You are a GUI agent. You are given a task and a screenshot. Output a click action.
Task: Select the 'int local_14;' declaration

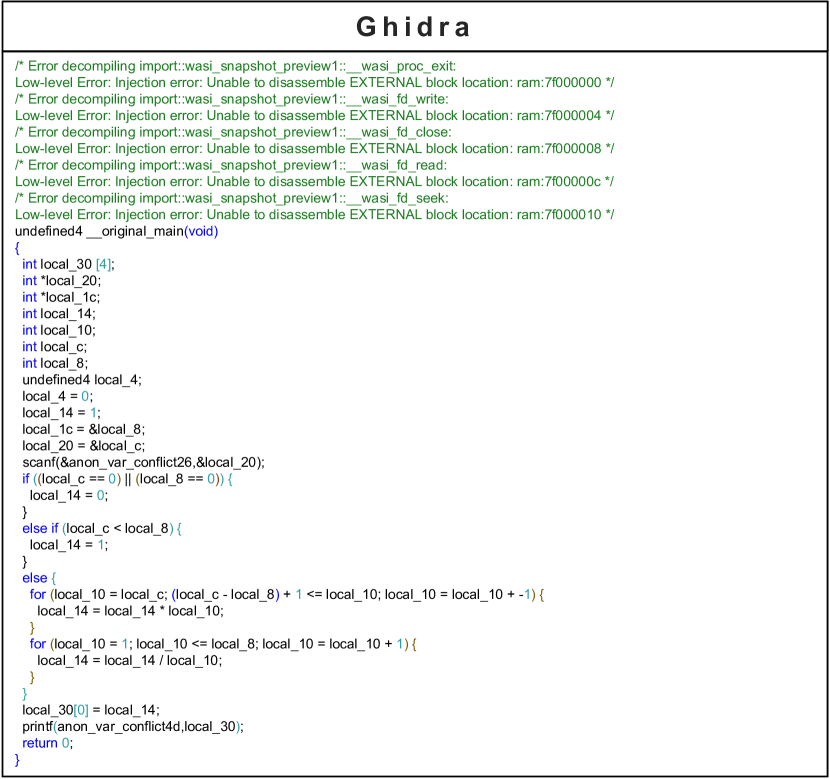(59, 314)
